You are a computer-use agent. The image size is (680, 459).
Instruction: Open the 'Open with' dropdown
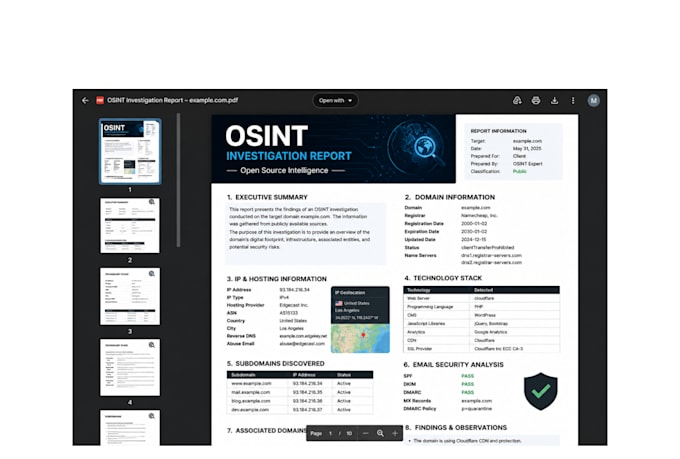point(335,101)
